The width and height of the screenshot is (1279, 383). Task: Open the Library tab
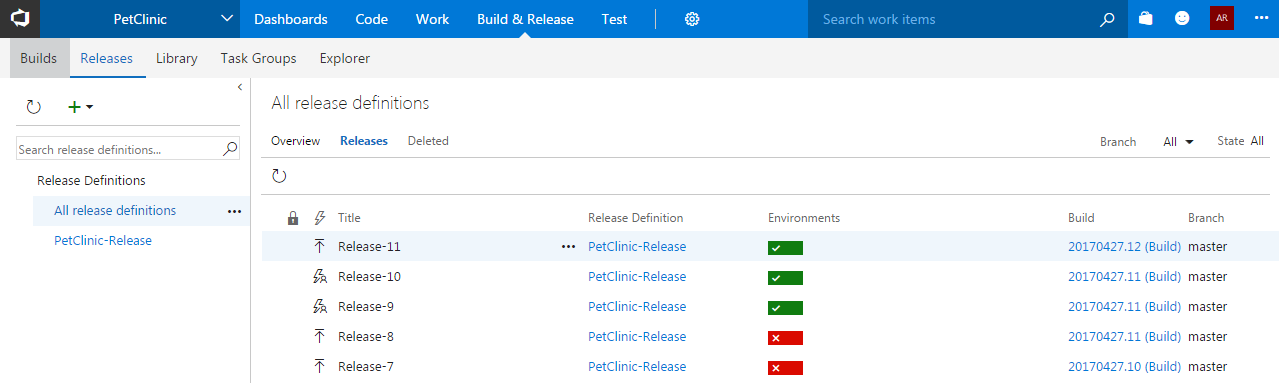tap(177, 58)
